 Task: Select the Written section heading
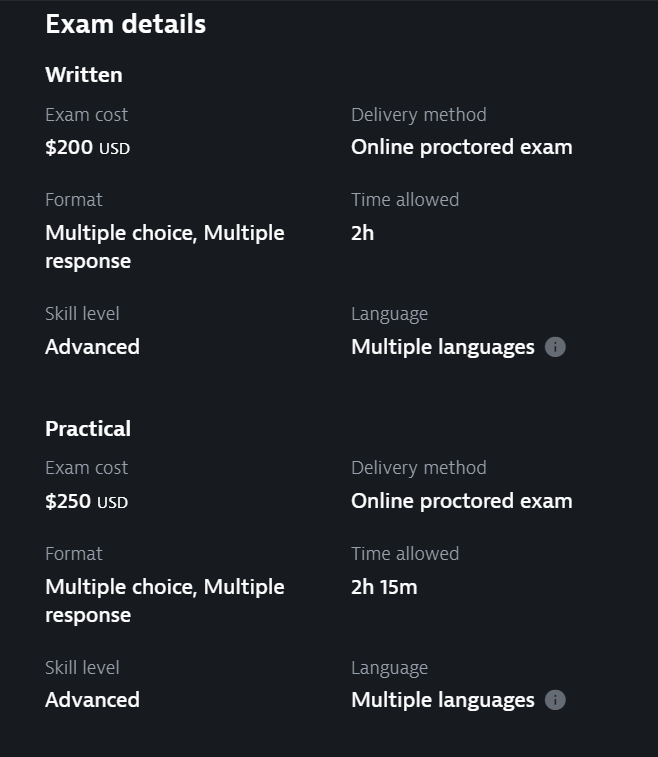[84, 75]
